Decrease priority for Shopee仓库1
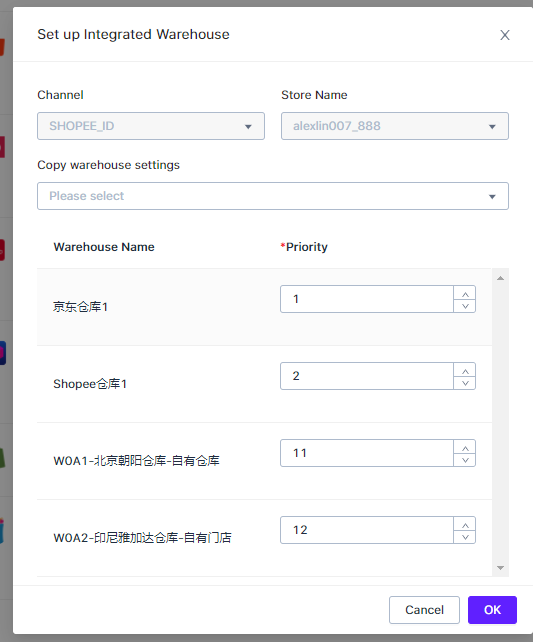The width and height of the screenshot is (533, 642). pyautogui.click(x=465, y=383)
